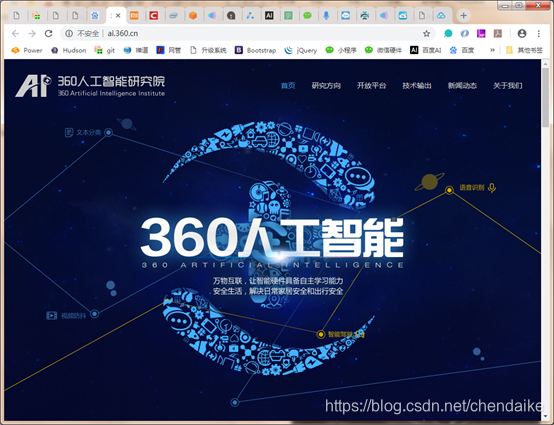Image resolution: width=554 pixels, height=425 pixels.
Task: Expand hidden bookmarks with the » chevron
Action: tap(492, 50)
